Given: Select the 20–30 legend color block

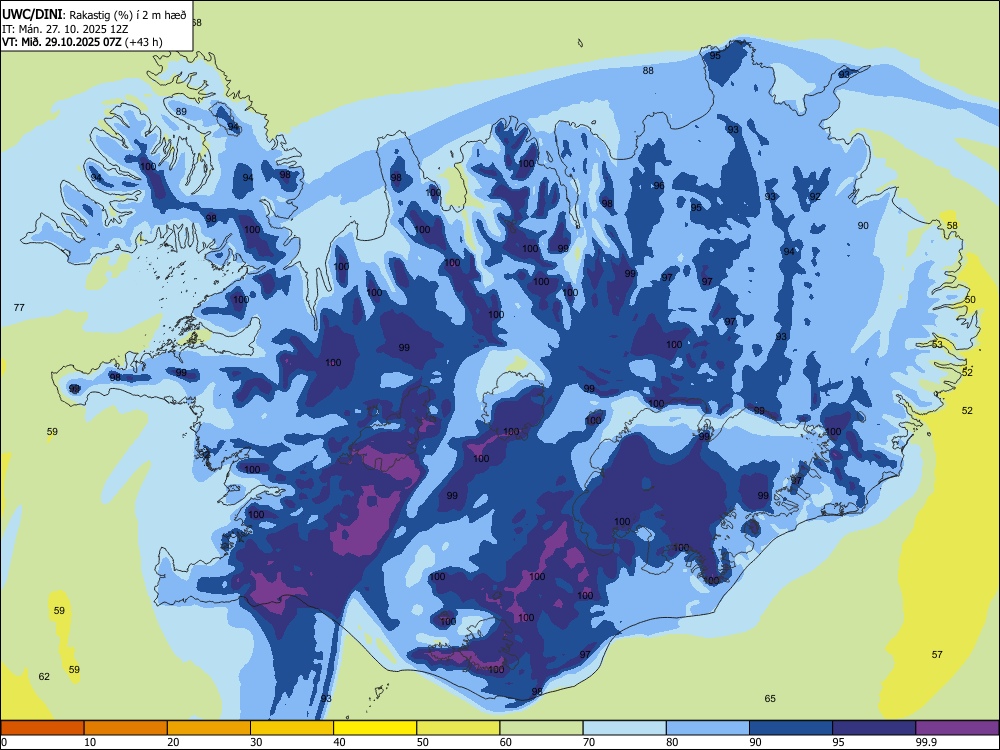Looking at the screenshot, I should pos(209,728).
